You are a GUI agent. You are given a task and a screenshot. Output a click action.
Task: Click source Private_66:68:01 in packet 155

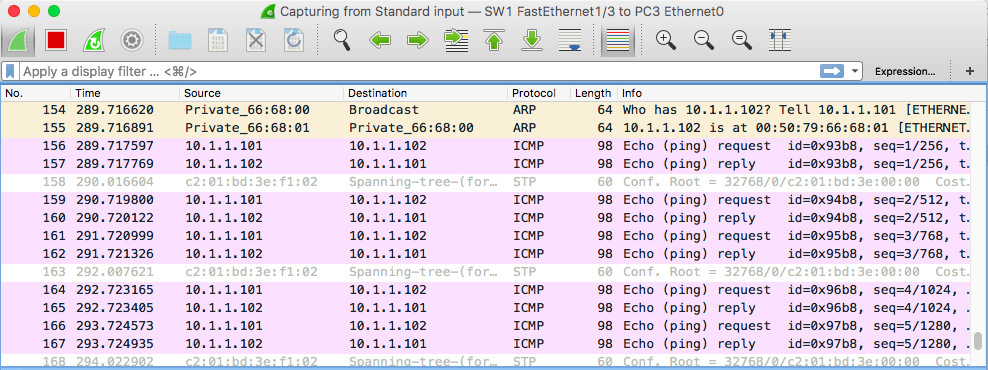pyautogui.click(x=247, y=128)
